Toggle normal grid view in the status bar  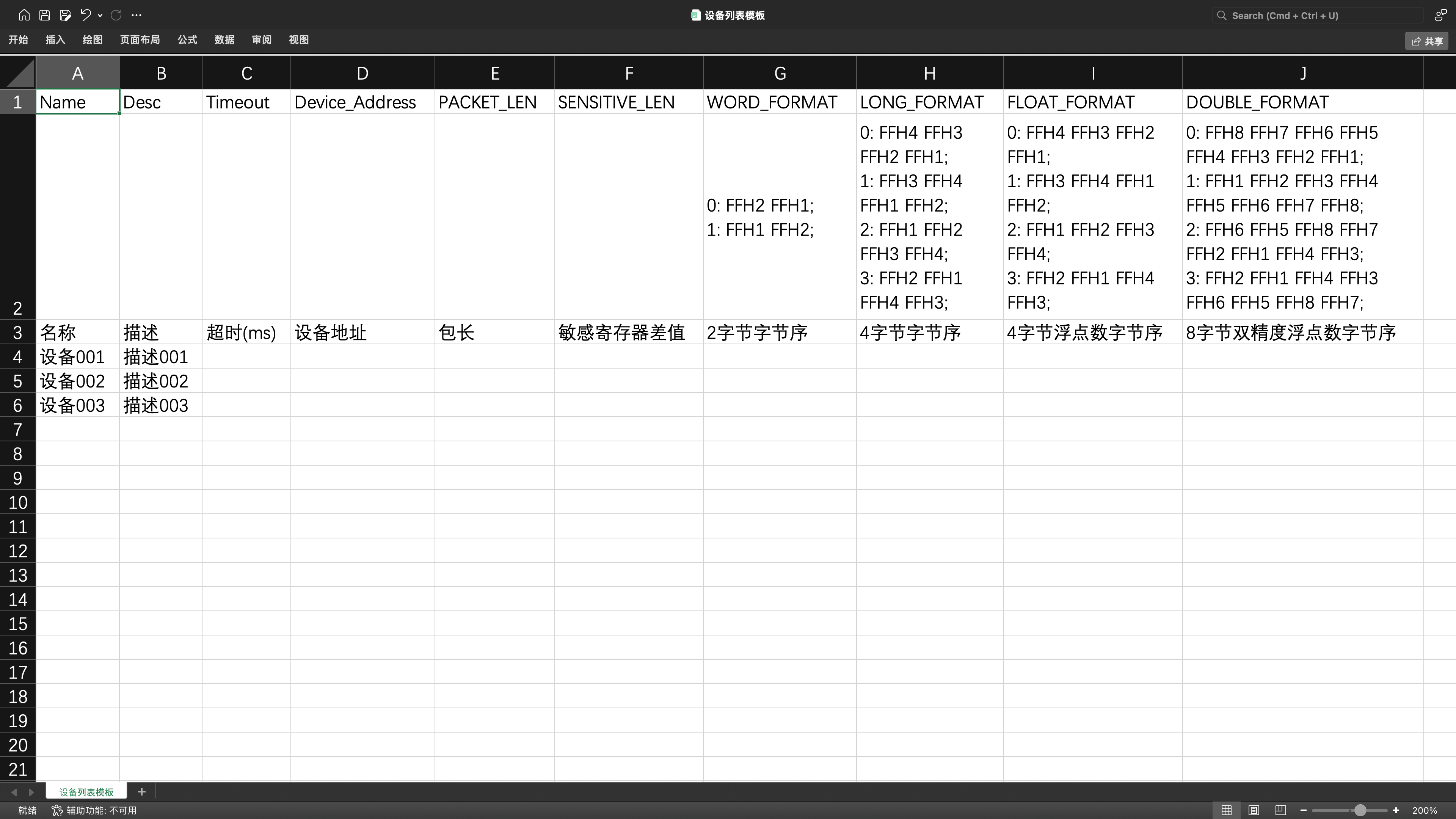1227,810
